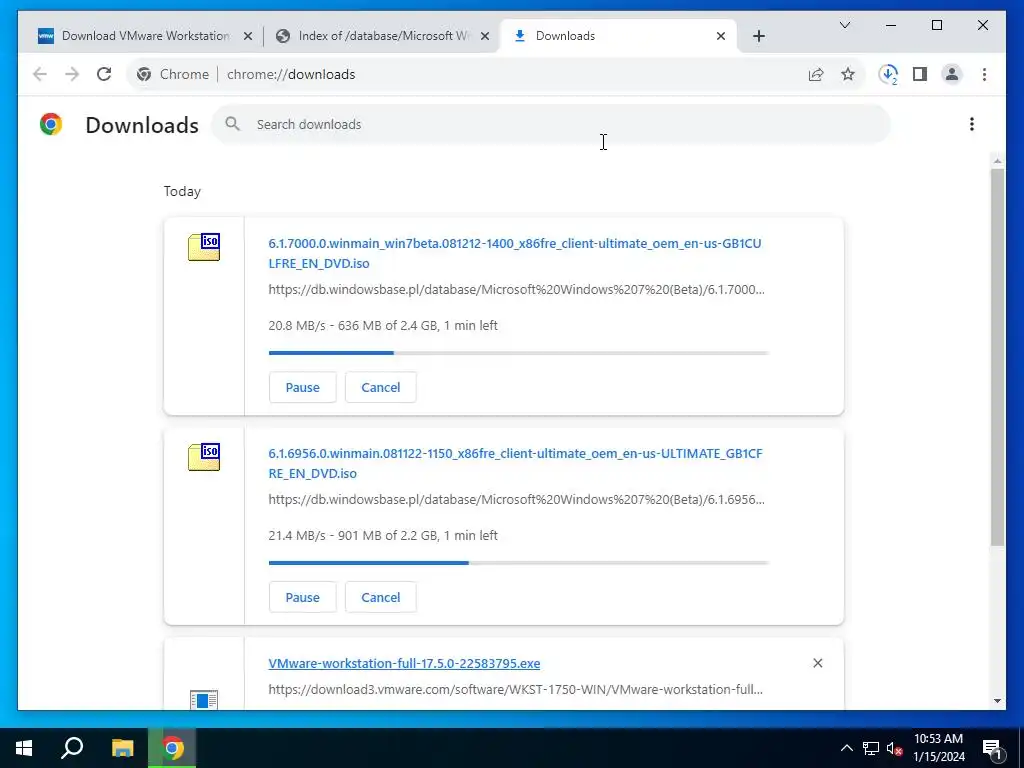Viewport: 1024px width, 768px height.
Task: Go forward using the browser forward arrow
Action: pos(72,74)
